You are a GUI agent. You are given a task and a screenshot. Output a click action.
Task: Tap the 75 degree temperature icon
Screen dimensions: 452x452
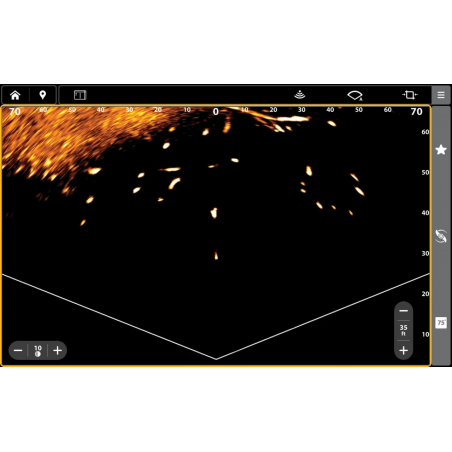[x=441, y=322]
